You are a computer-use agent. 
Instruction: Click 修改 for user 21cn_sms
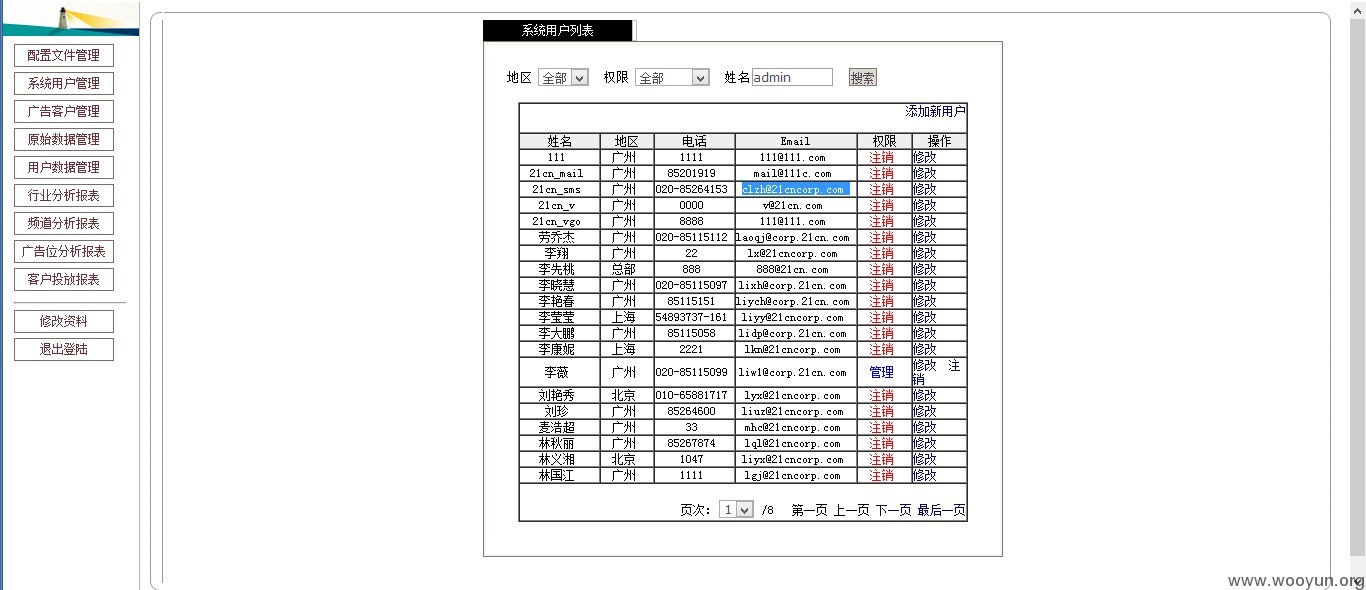click(x=925, y=189)
